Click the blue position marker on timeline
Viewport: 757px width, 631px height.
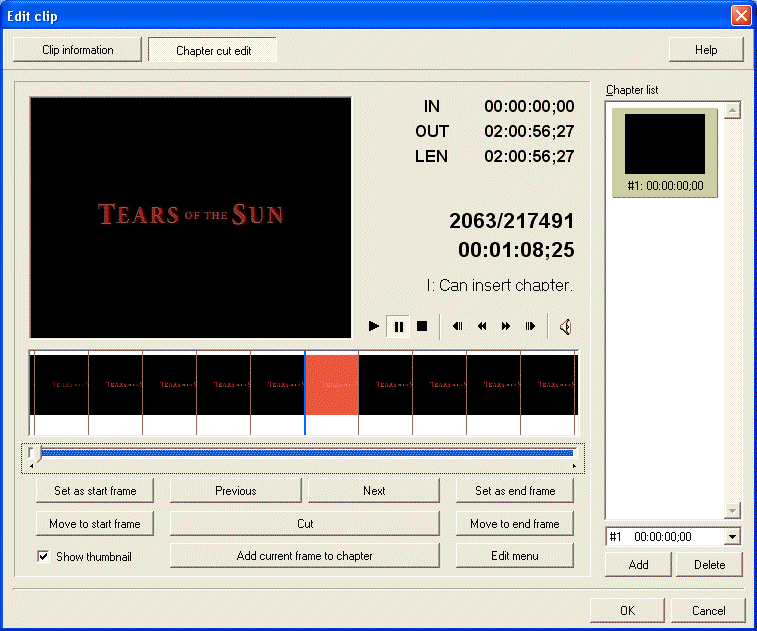pyautogui.click(x=305, y=393)
